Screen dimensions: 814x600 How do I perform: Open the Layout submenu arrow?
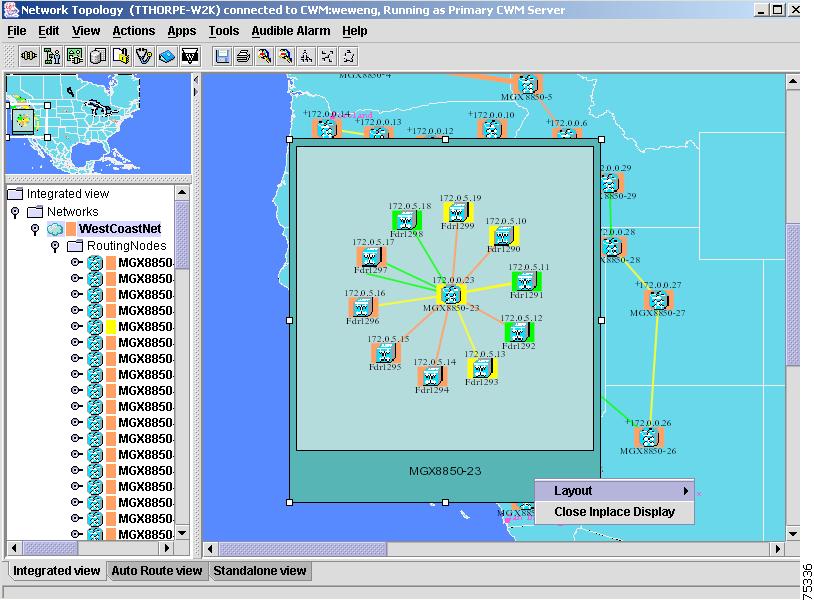(x=685, y=490)
